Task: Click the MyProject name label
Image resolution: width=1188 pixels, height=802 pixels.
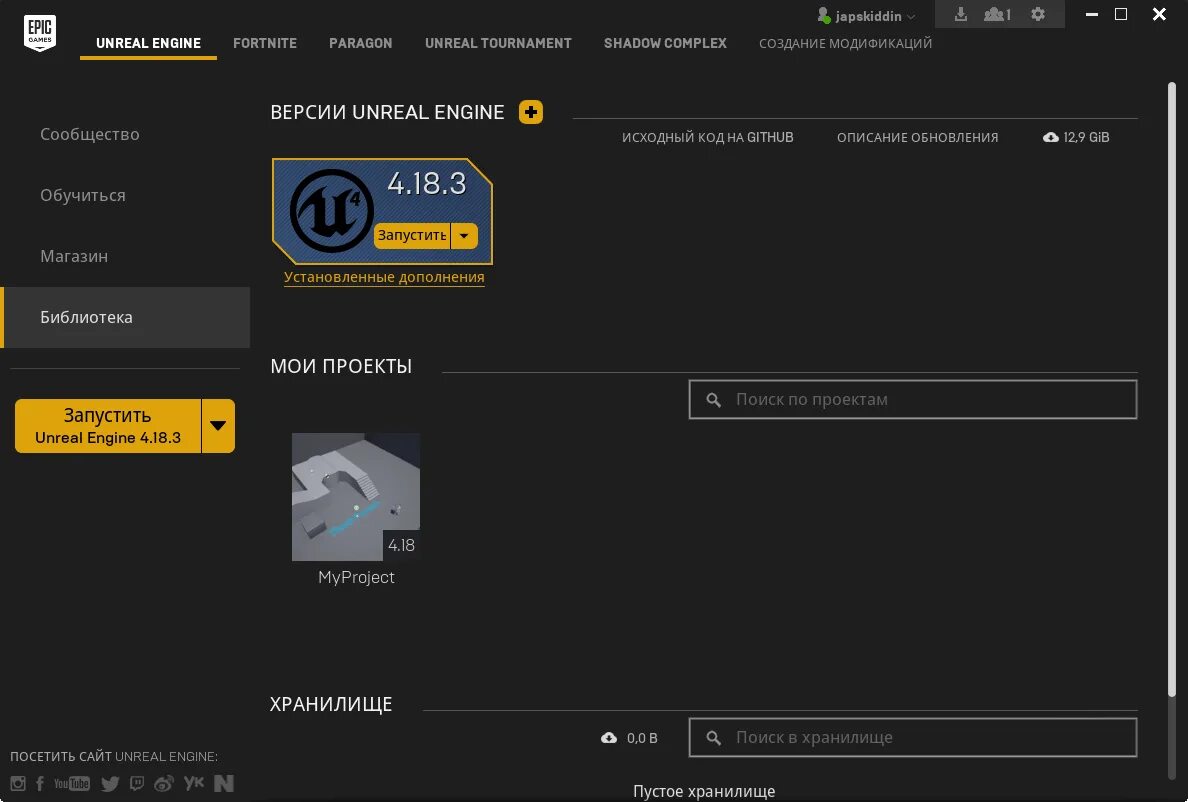Action: pyautogui.click(x=356, y=577)
